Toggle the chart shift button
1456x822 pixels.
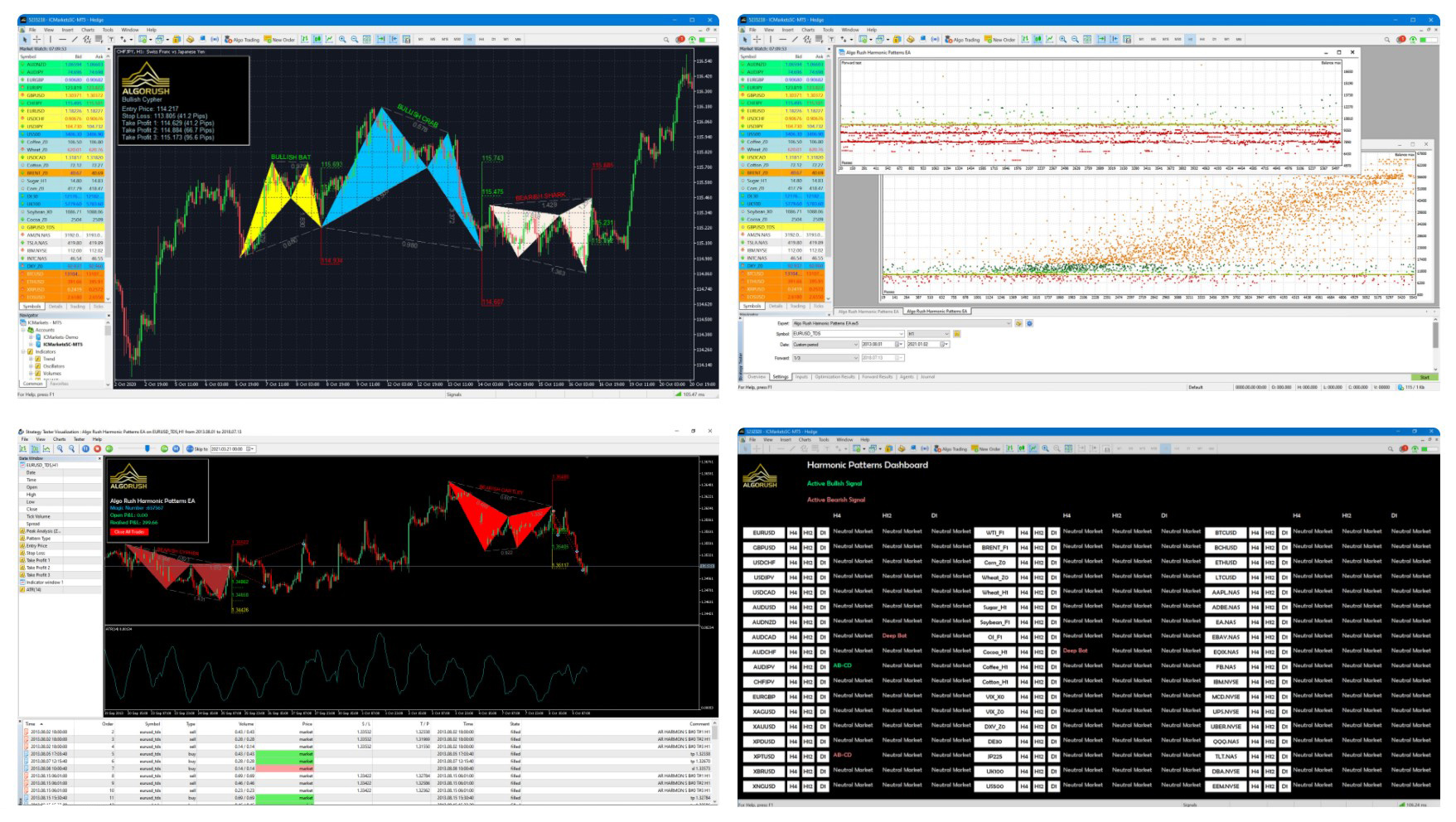[392, 38]
